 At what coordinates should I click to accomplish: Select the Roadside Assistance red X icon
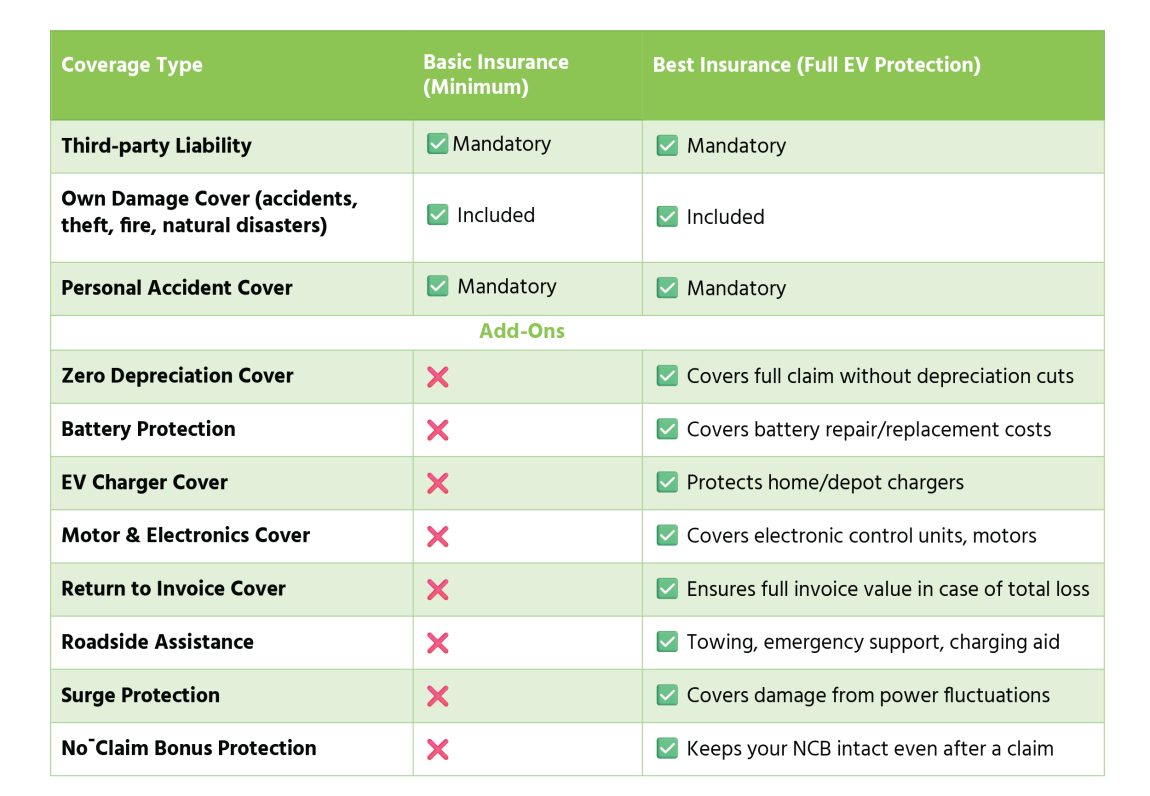[x=437, y=642]
